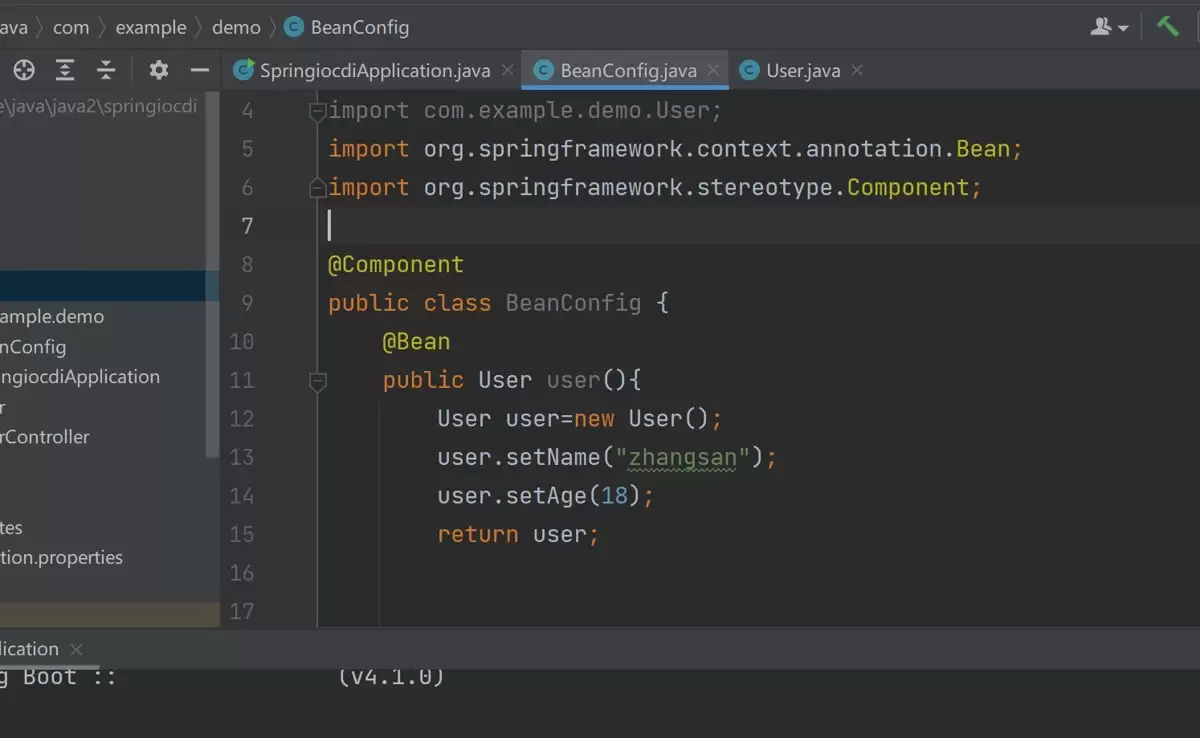This screenshot has height=738, width=1200.
Task: Open the user account dropdown icon
Action: (x=1109, y=27)
